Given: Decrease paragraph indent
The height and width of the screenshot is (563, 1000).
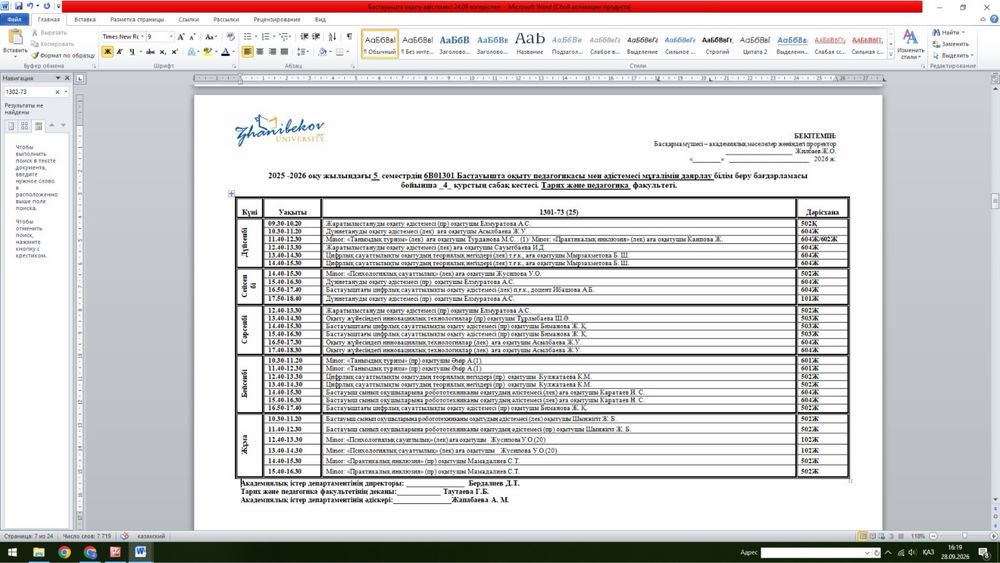Looking at the screenshot, I should (x=304, y=37).
